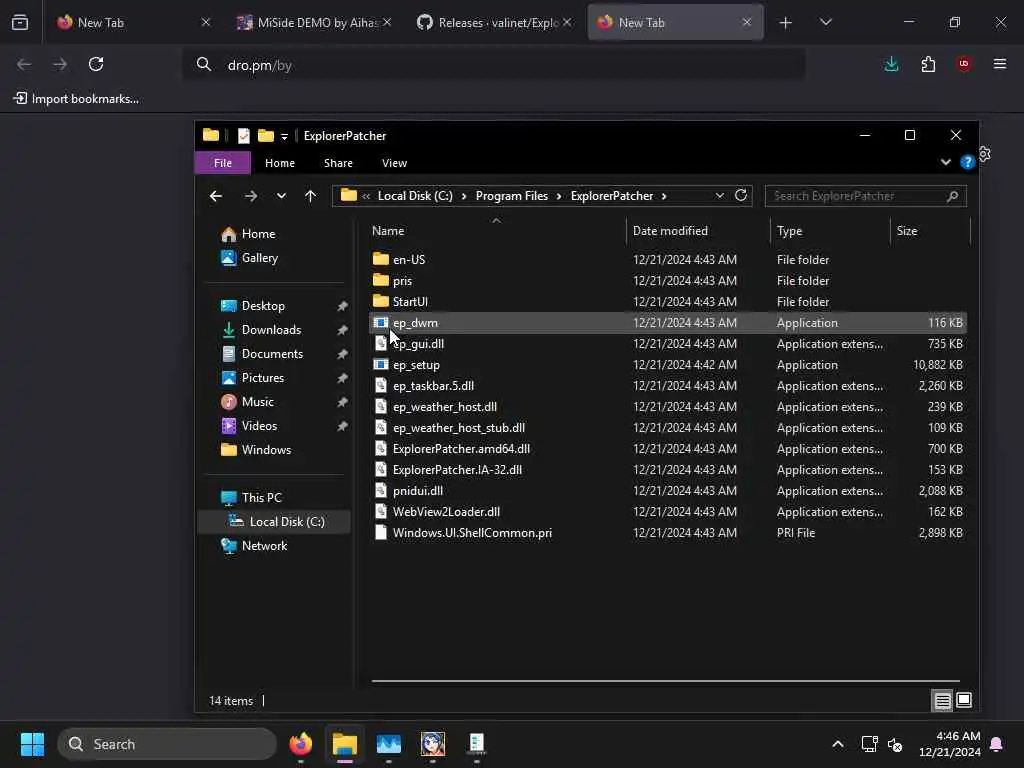This screenshot has height=768, width=1024.
Task: Click Import bookmarks link
Action: [76, 99]
